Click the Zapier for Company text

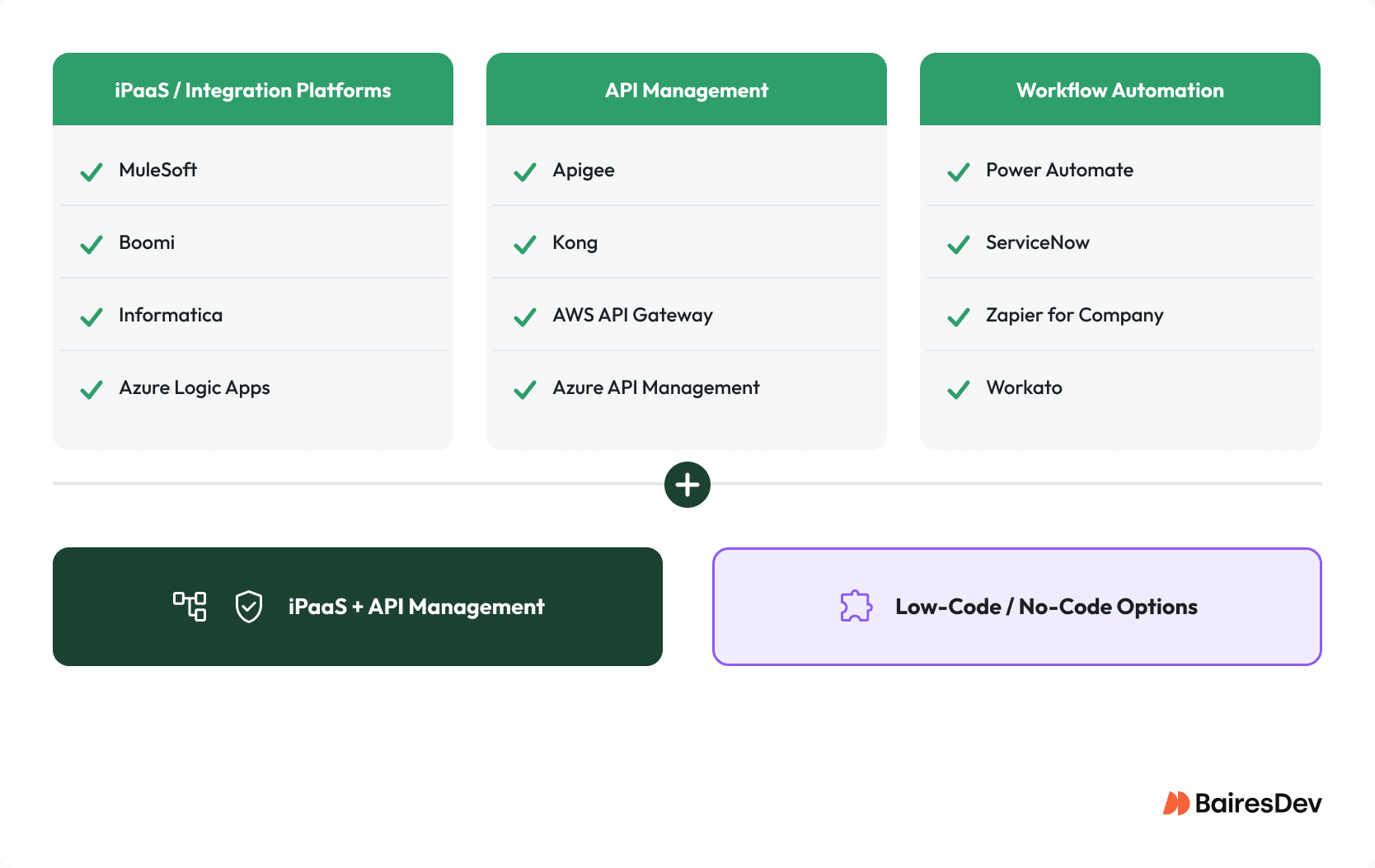1075,316
